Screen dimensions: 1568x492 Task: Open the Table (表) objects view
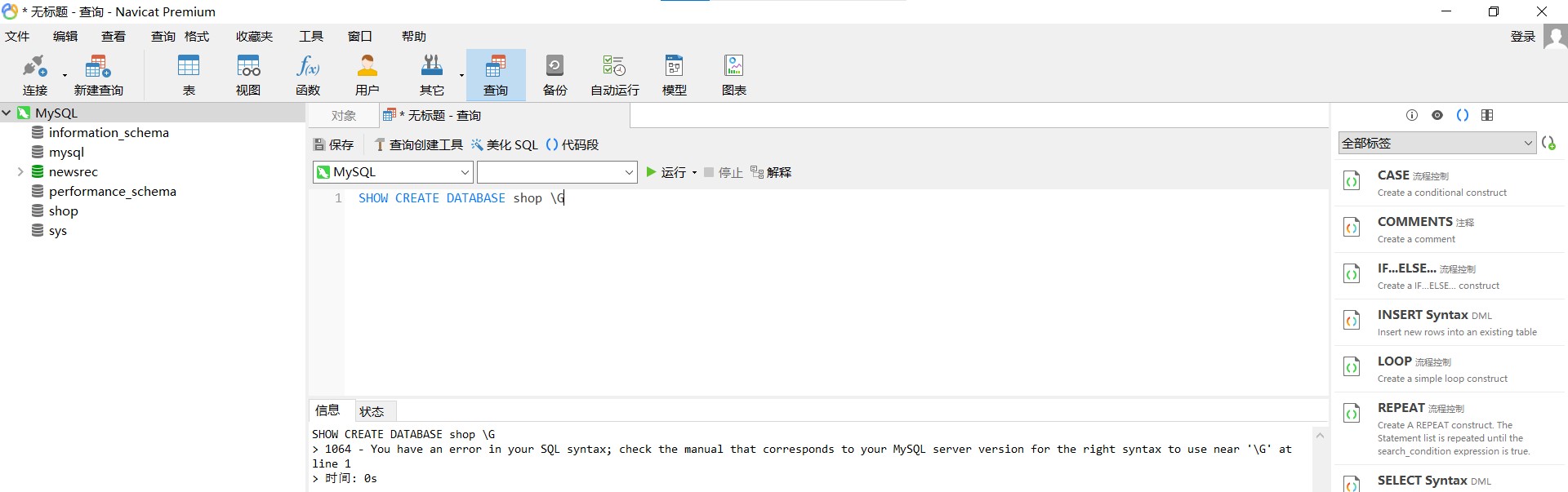(x=189, y=75)
